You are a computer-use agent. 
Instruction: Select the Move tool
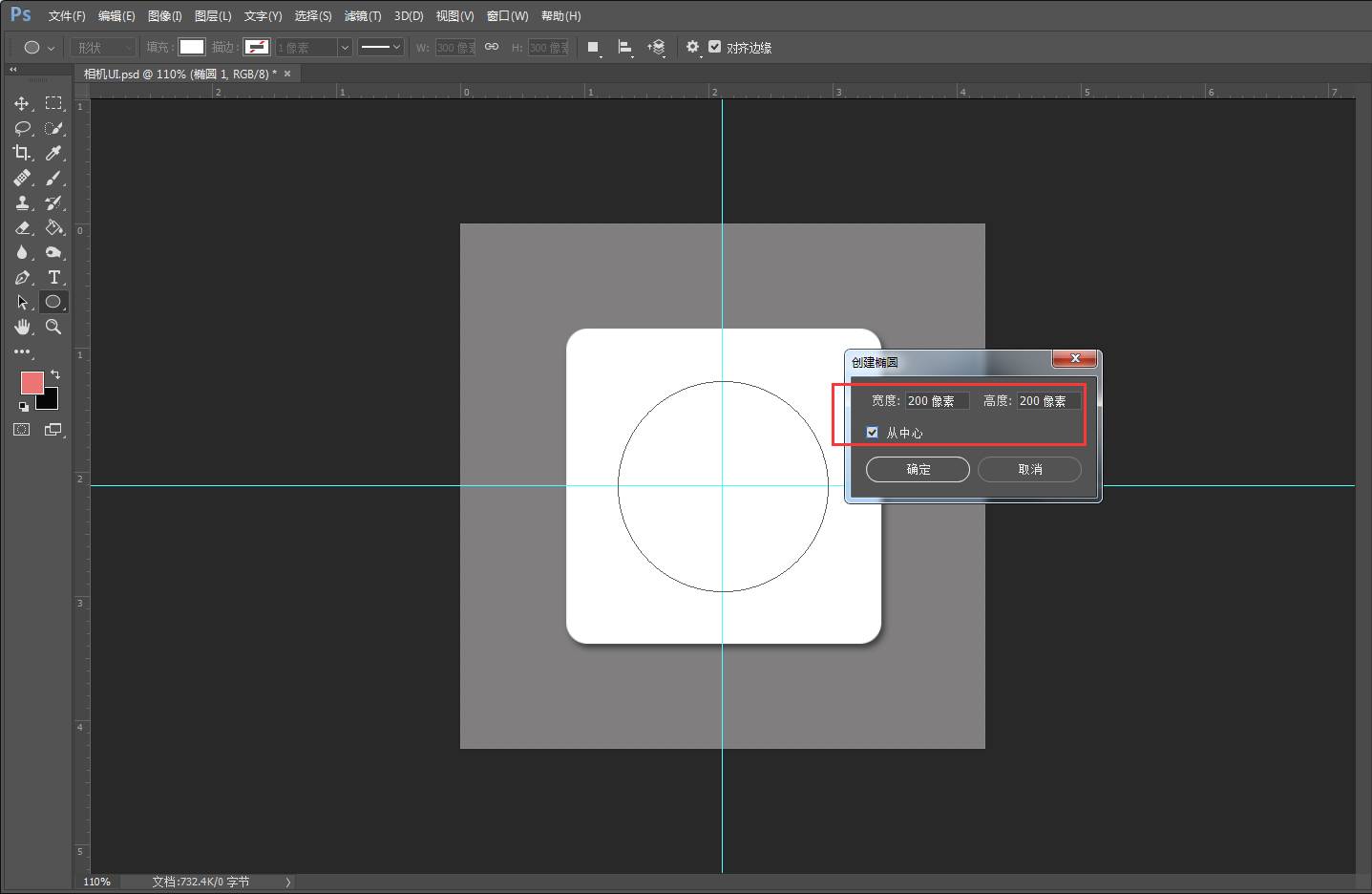pyautogui.click(x=22, y=103)
